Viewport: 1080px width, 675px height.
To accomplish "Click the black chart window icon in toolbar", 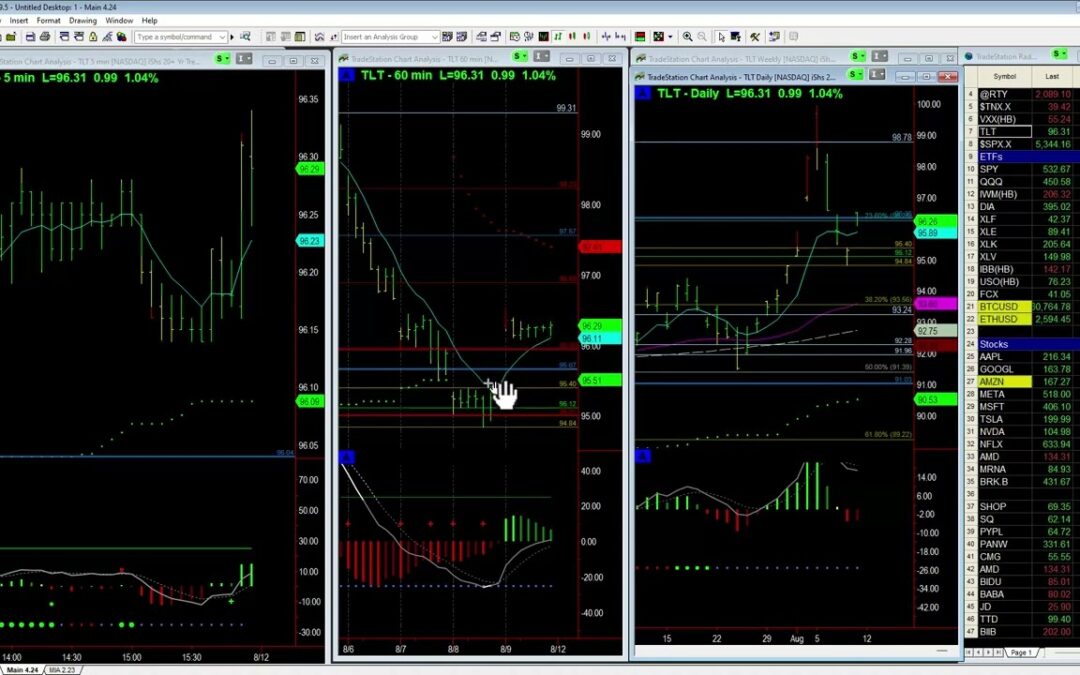I will tap(544, 37).
